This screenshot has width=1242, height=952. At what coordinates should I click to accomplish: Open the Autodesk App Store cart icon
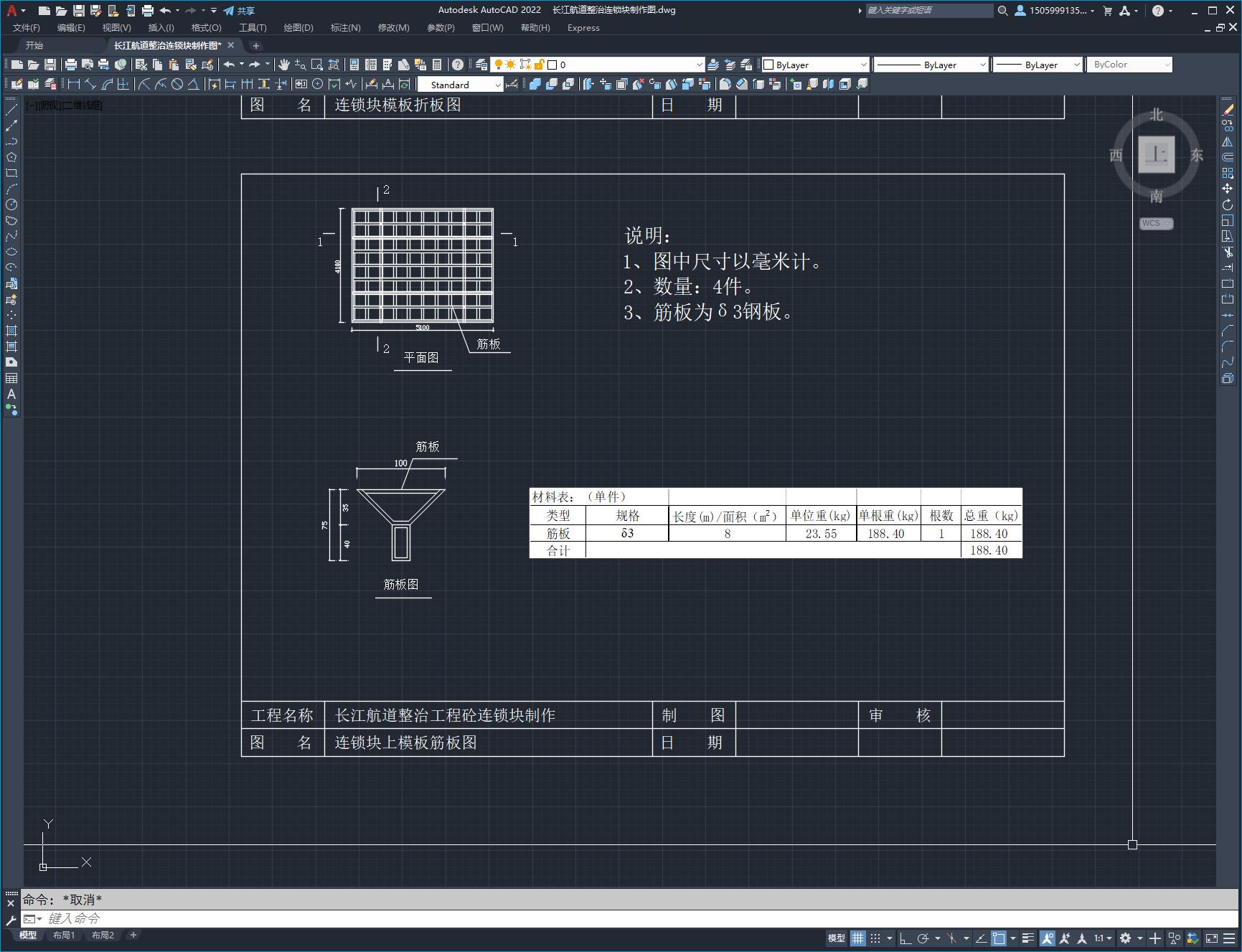click(x=1108, y=11)
